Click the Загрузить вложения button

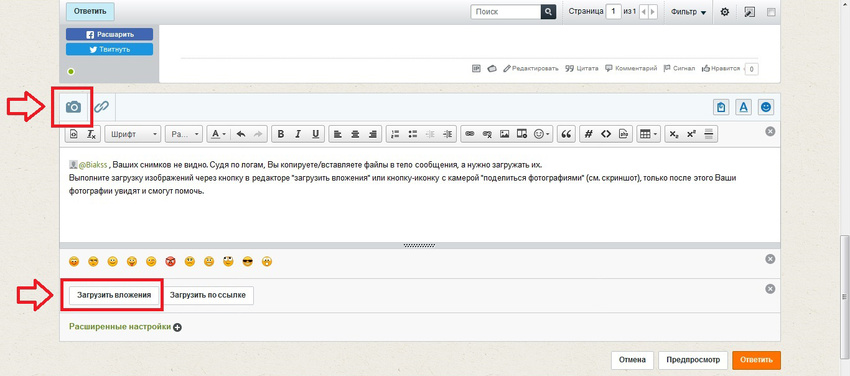pyautogui.click(x=115, y=295)
